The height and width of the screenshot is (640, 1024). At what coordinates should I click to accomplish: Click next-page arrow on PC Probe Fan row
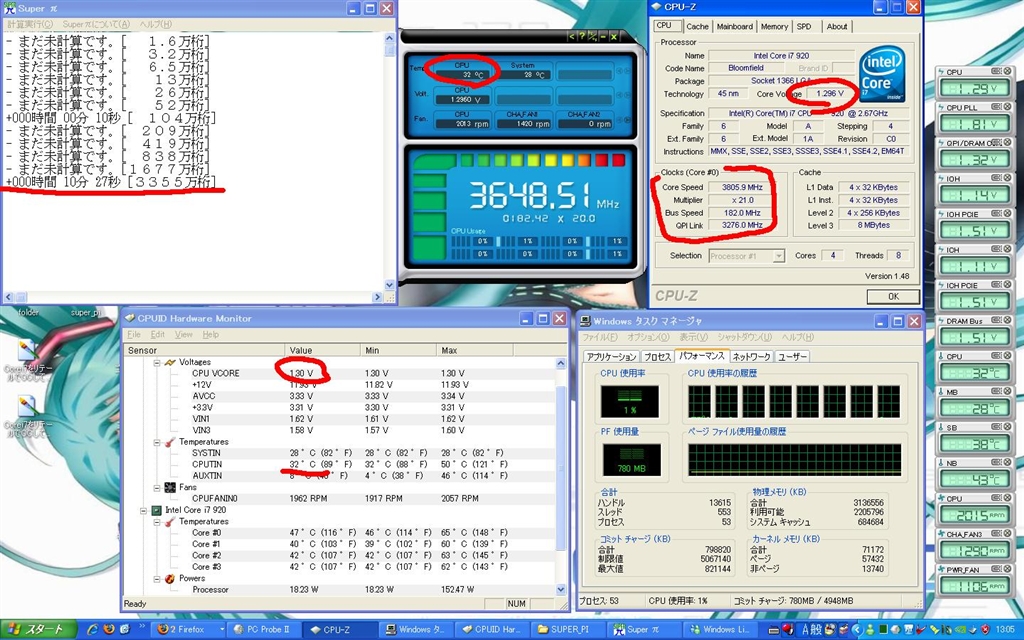pos(627,120)
